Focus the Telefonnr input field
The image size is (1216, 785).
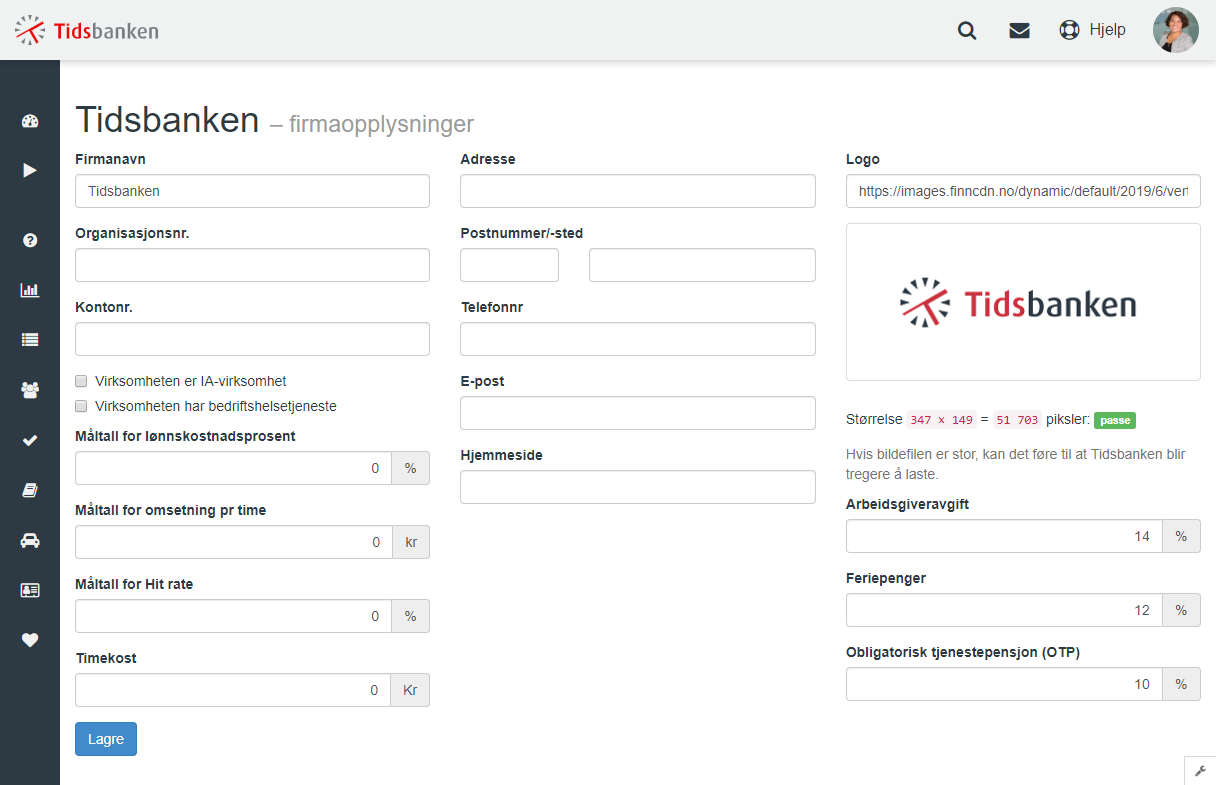click(638, 339)
